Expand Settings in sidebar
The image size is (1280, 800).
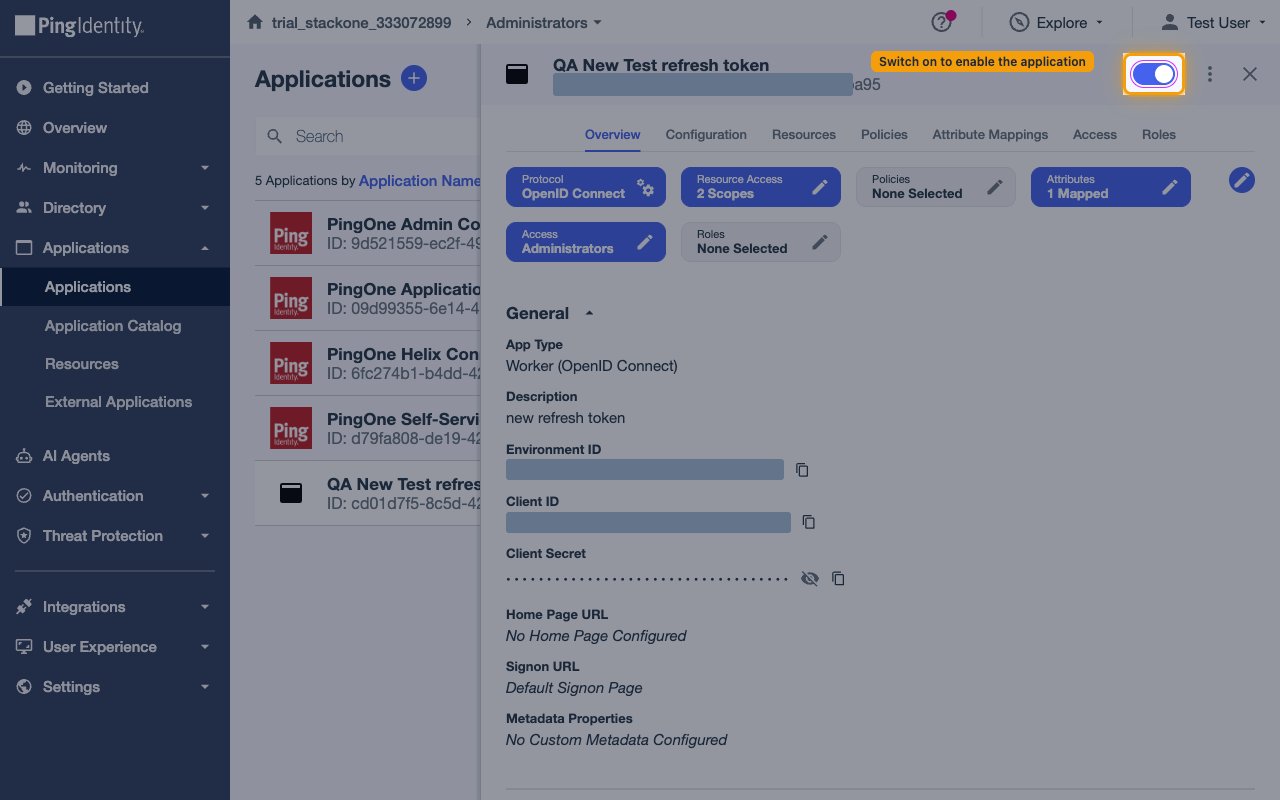115,687
